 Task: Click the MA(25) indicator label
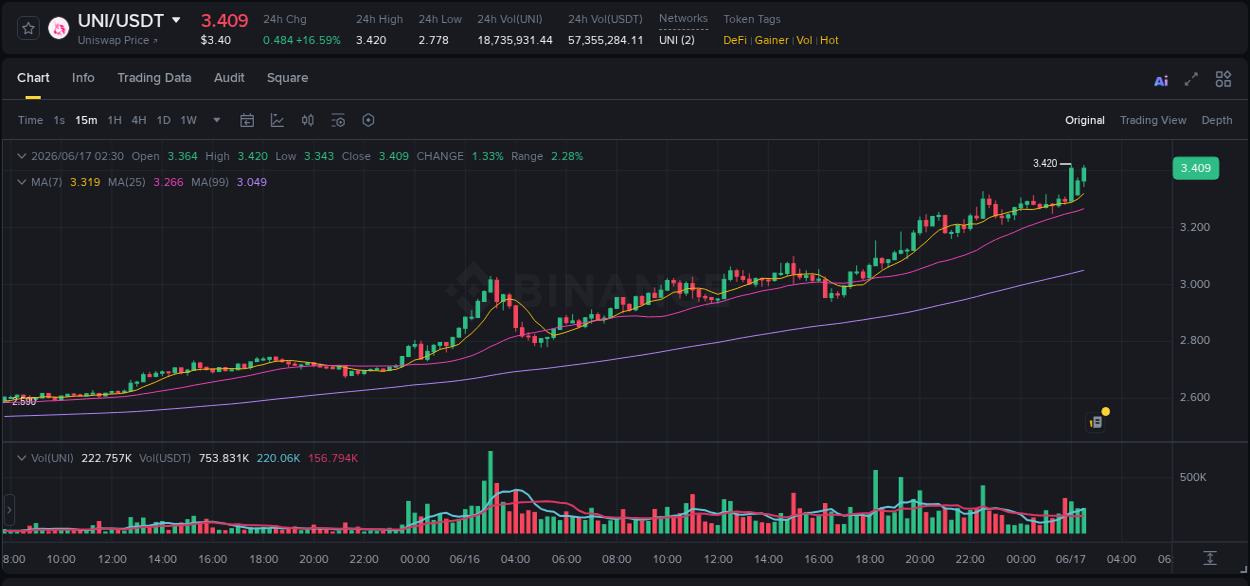click(x=128, y=182)
